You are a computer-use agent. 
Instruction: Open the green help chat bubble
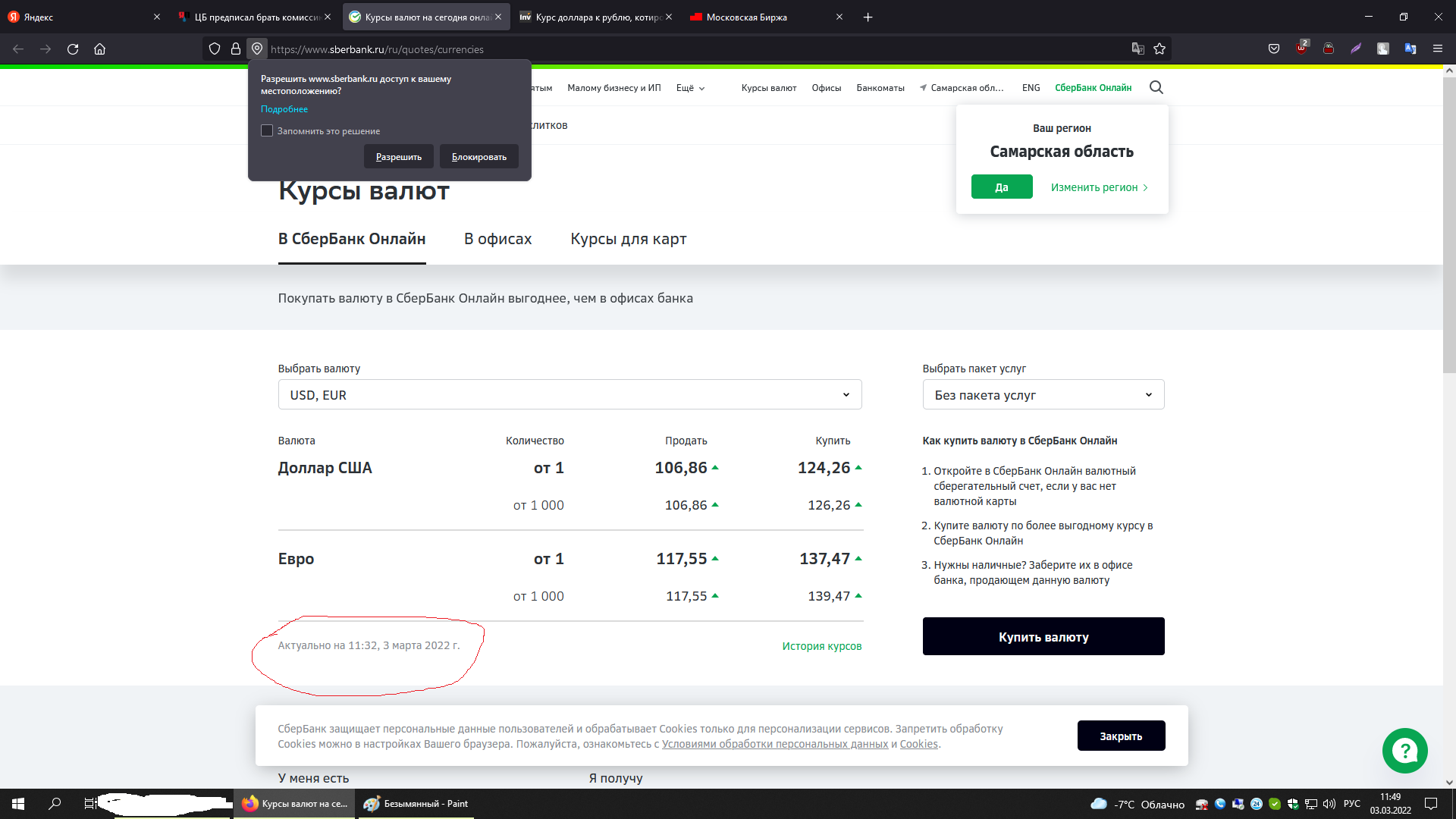click(1404, 751)
